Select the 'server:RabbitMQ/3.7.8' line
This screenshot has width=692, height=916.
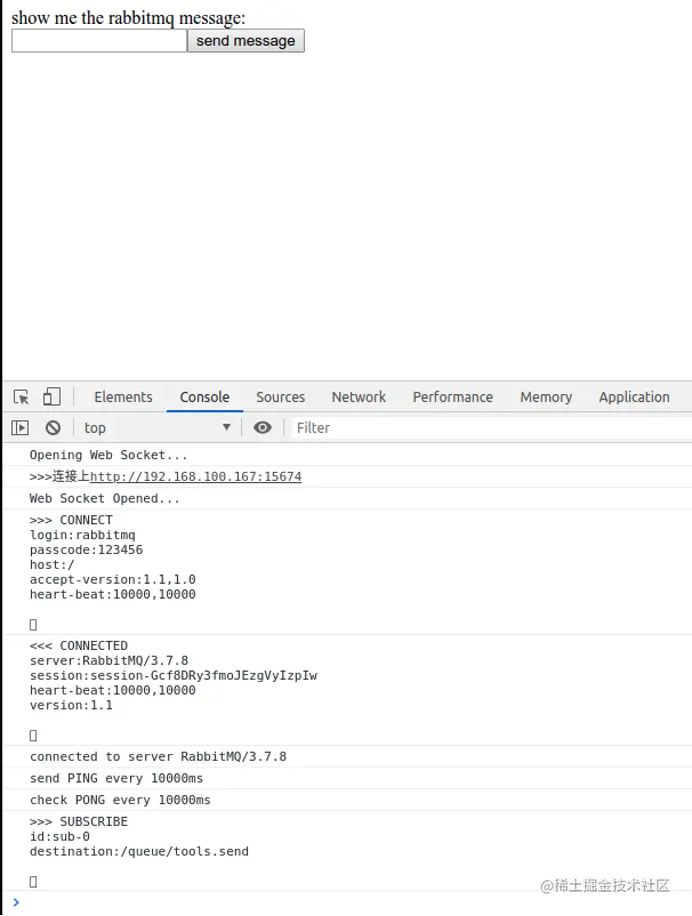[x=109, y=661]
